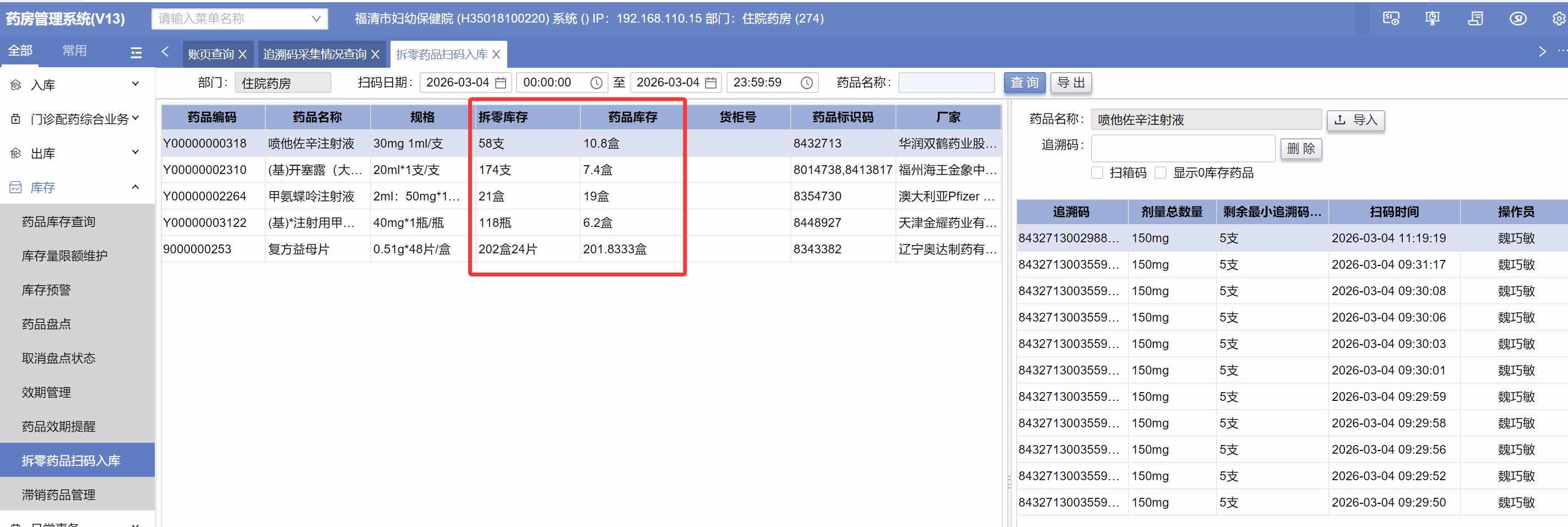
Task: Click the presentation board icon in header
Action: [1433, 19]
